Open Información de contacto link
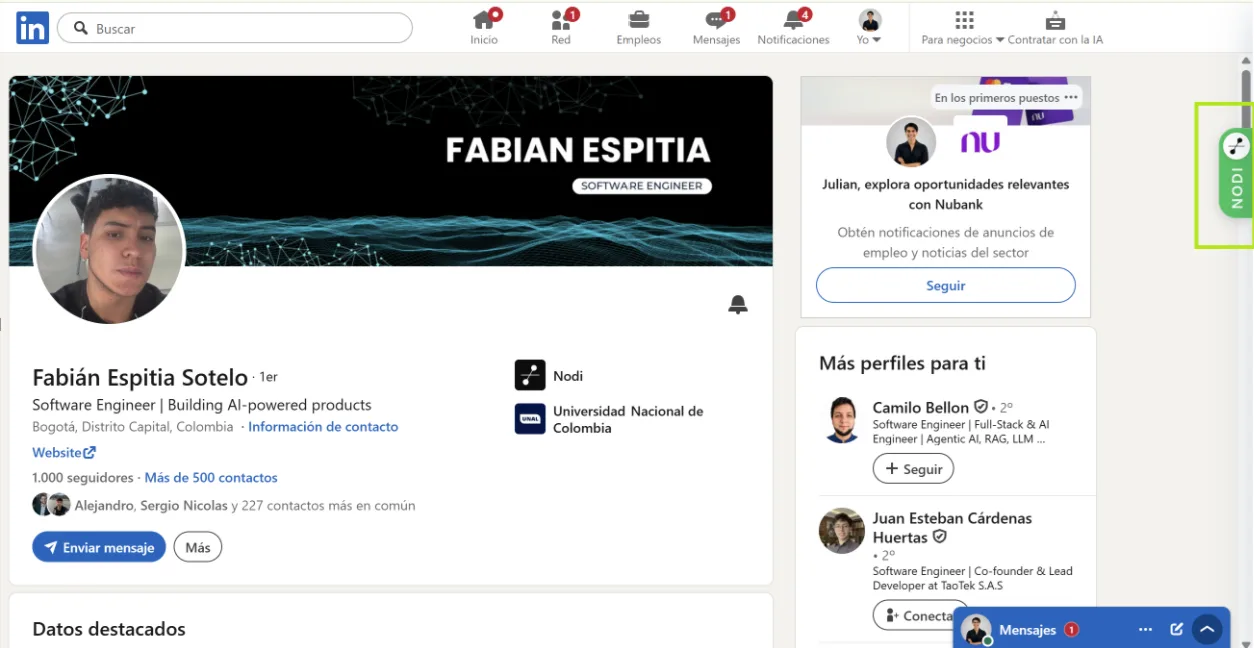 (x=323, y=427)
